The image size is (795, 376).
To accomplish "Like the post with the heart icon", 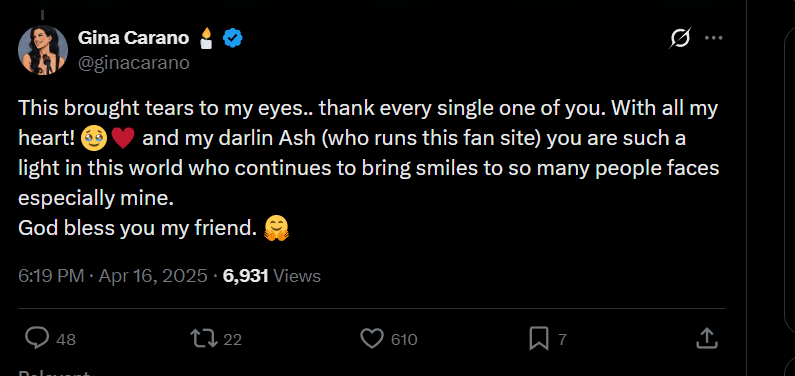I will pos(372,339).
